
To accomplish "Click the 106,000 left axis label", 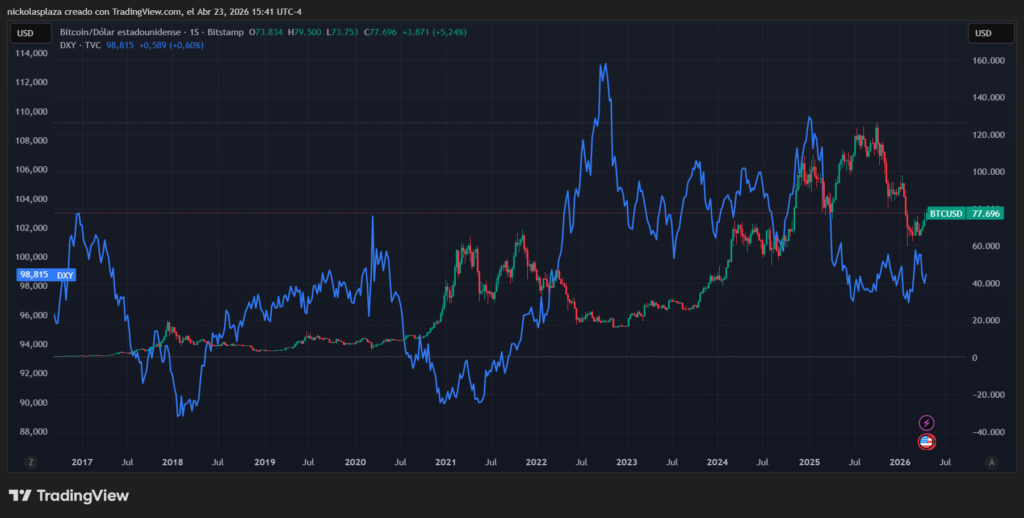I will [32, 170].
